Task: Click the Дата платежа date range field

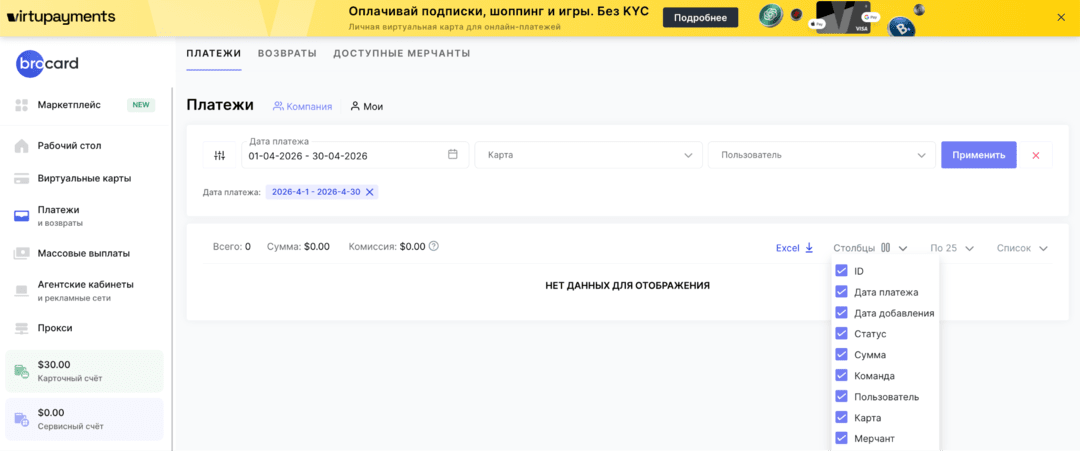Action: [355, 156]
